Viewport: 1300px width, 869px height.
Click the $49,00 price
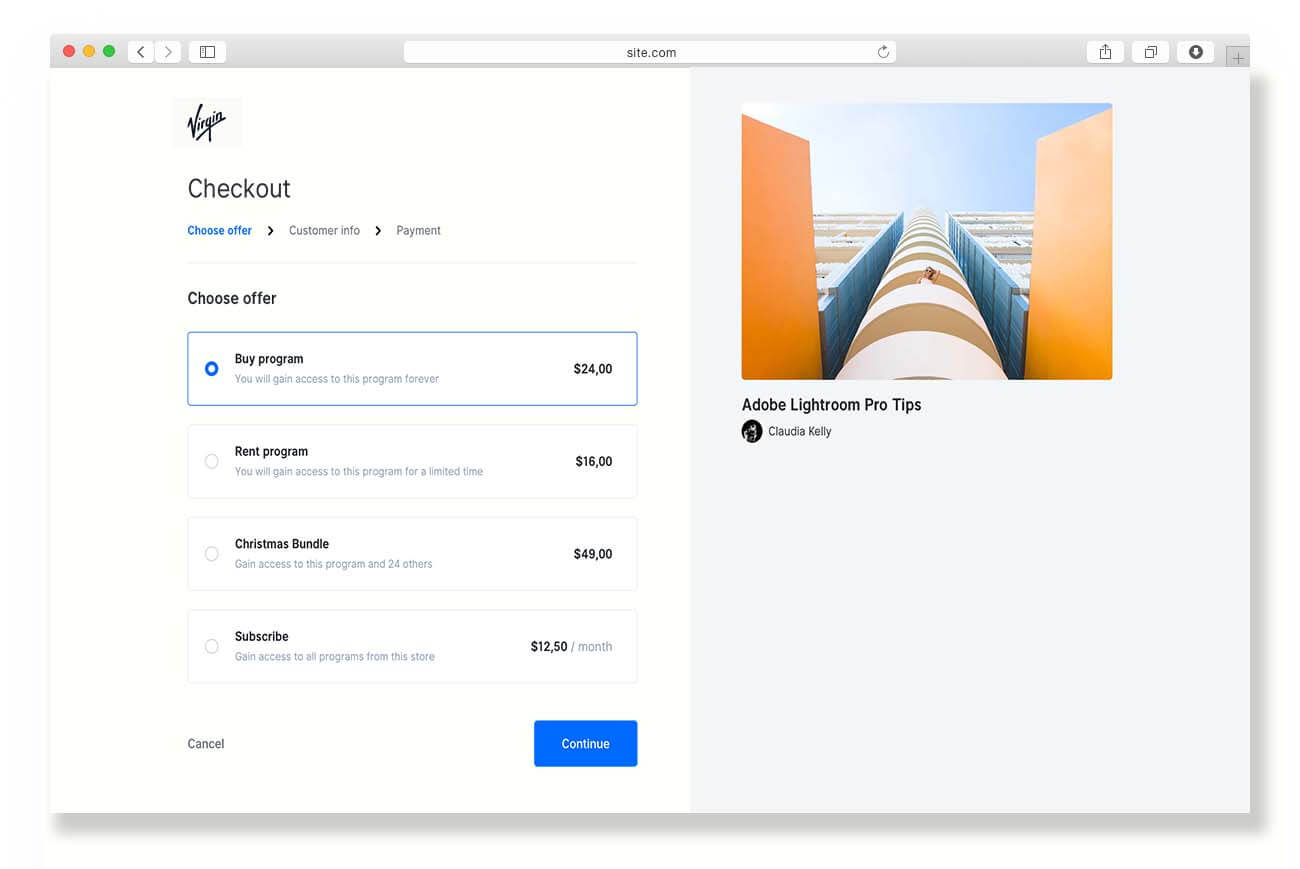tap(593, 554)
